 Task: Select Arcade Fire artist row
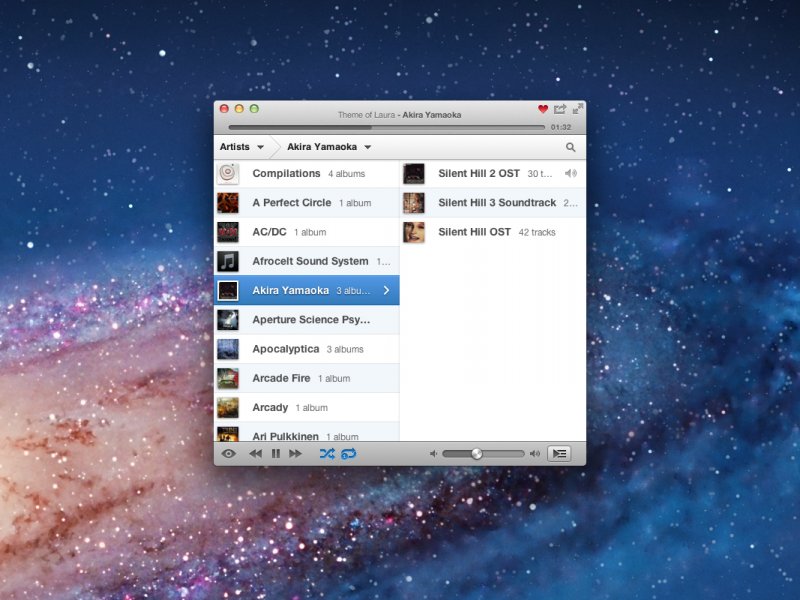pyautogui.click(x=307, y=378)
